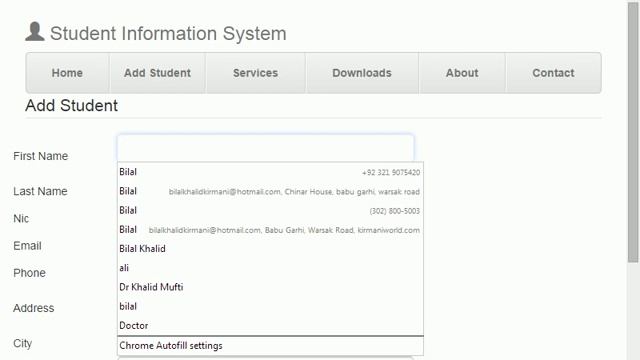Select the Bilal Khalid autofill entry
Viewport: 640px width, 360px height.
click(270, 249)
